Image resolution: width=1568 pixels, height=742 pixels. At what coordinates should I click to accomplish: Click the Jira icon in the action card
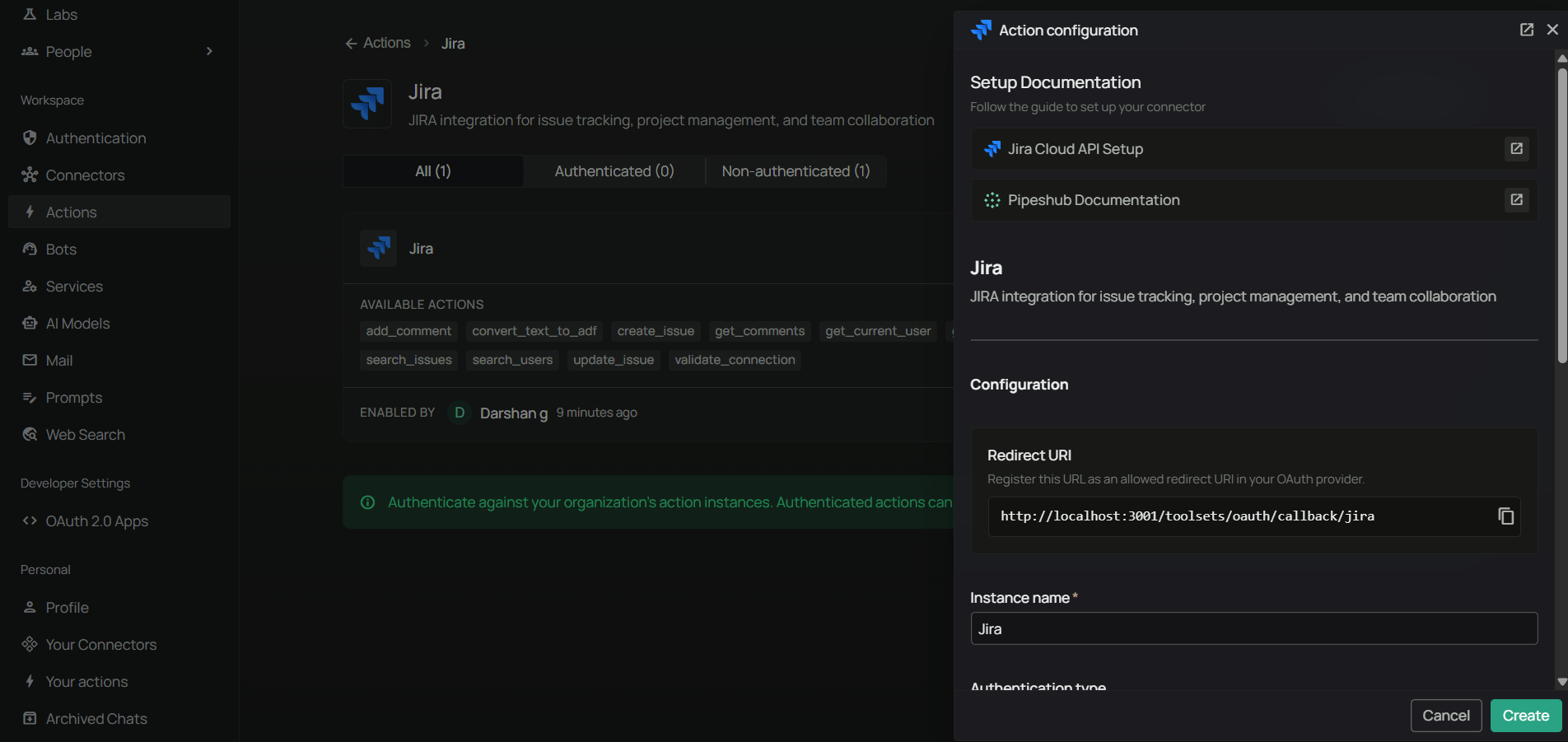(x=378, y=248)
